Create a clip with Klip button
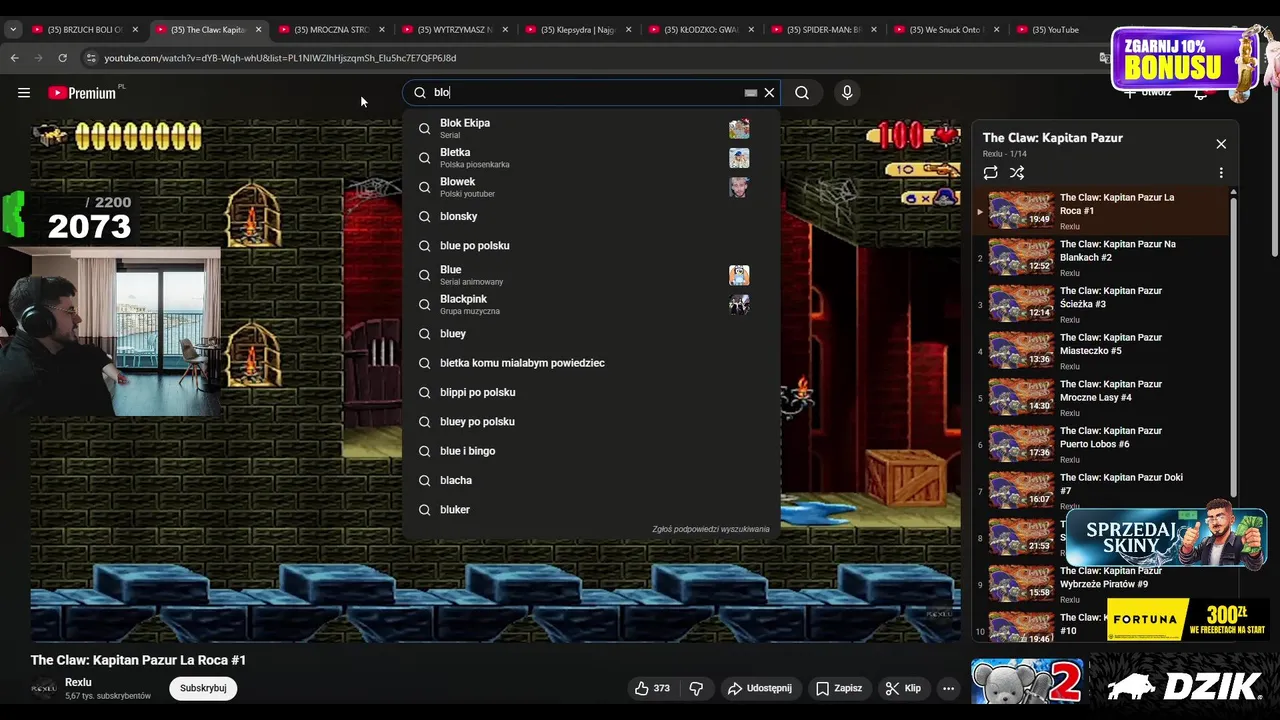The height and width of the screenshot is (720, 1280). tap(903, 688)
